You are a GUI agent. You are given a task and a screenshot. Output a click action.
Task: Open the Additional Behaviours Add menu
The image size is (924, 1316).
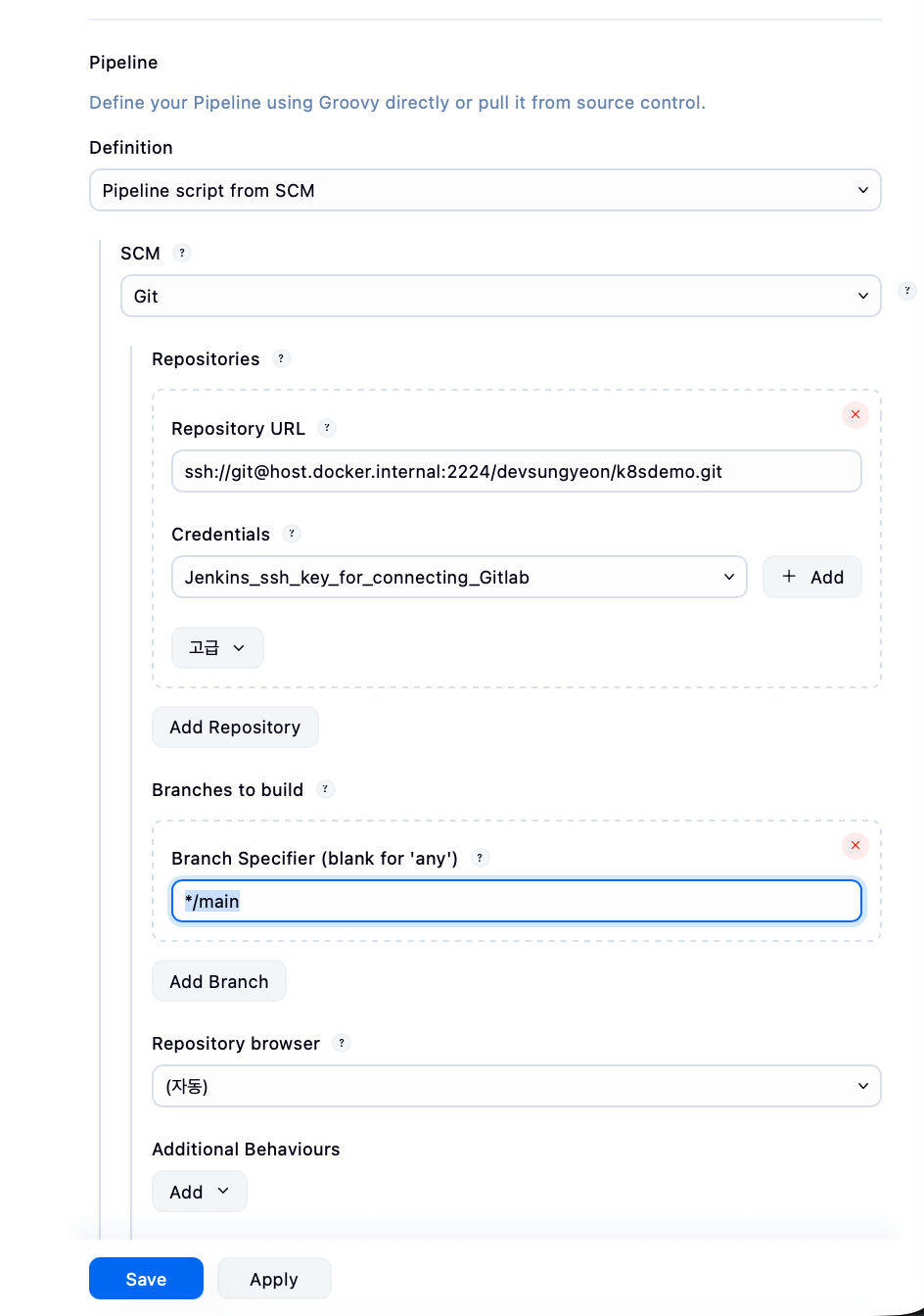click(x=199, y=1192)
